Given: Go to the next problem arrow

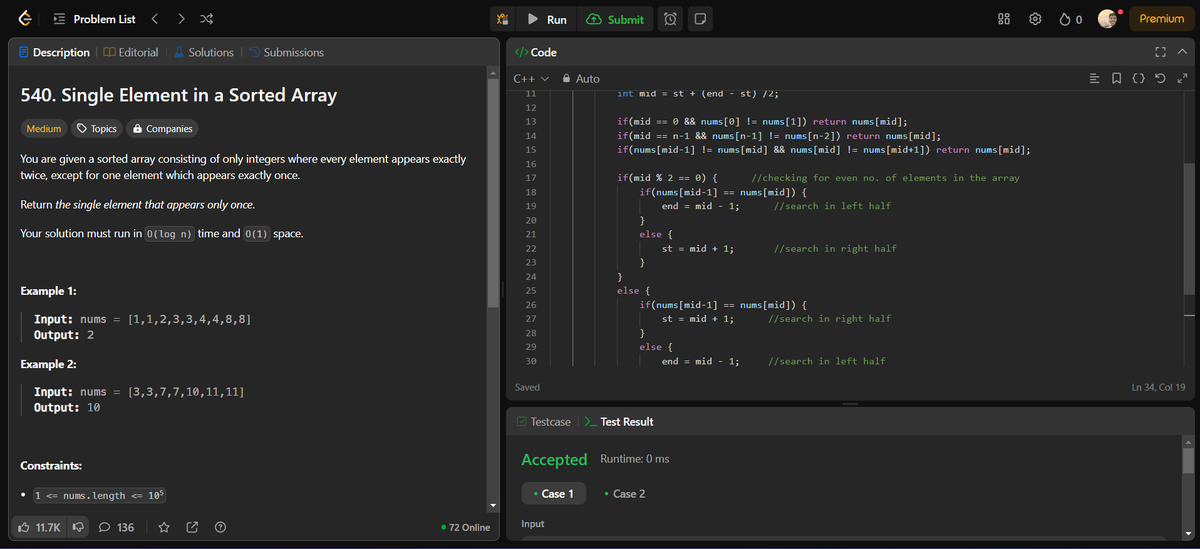Looking at the screenshot, I should click(181, 19).
